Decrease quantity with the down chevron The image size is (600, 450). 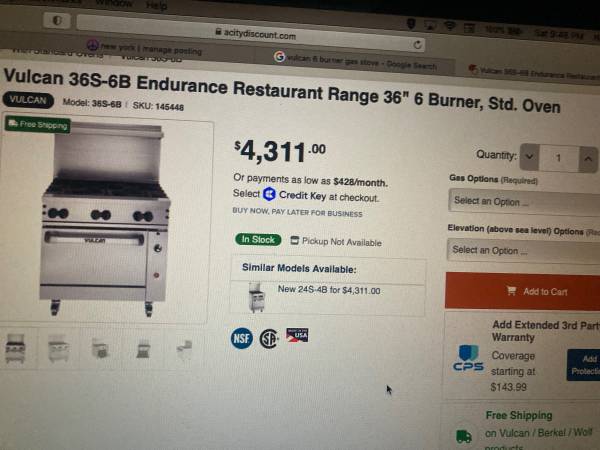(x=530, y=157)
